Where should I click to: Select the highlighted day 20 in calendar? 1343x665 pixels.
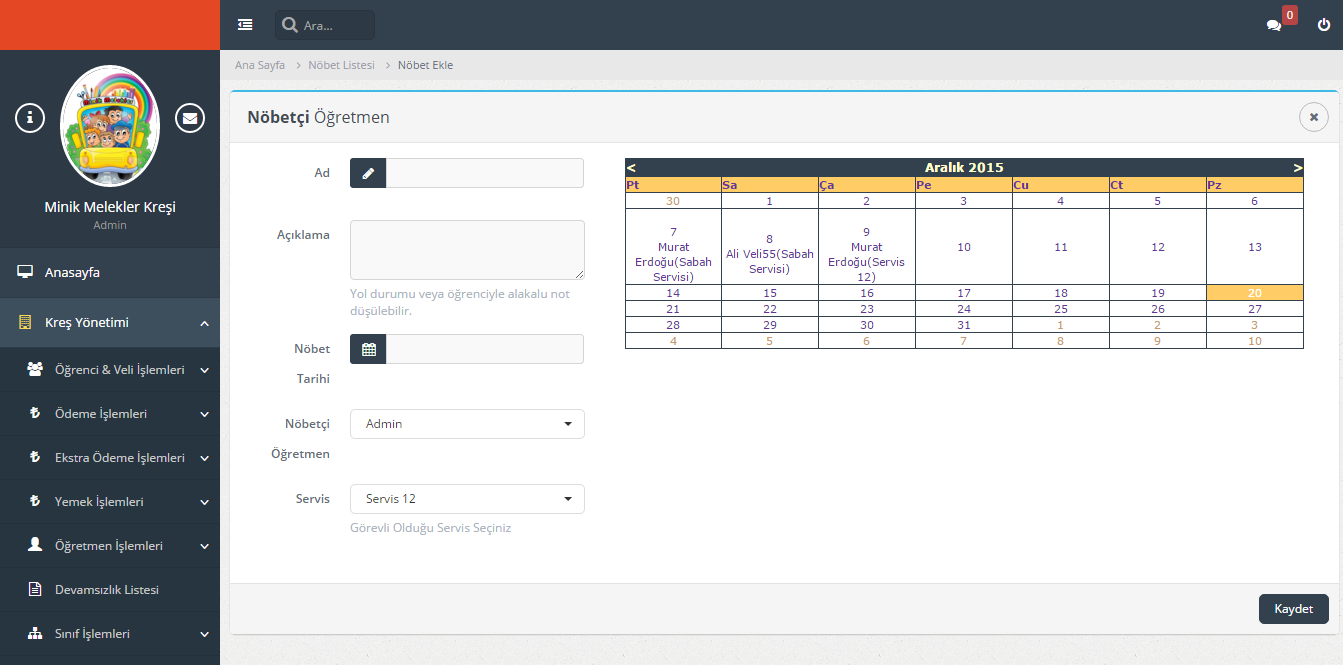point(1254,293)
